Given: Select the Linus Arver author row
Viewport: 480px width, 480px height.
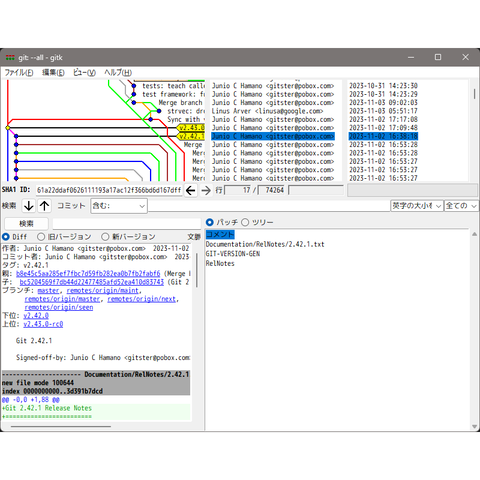Looking at the screenshot, I should coord(267,111).
